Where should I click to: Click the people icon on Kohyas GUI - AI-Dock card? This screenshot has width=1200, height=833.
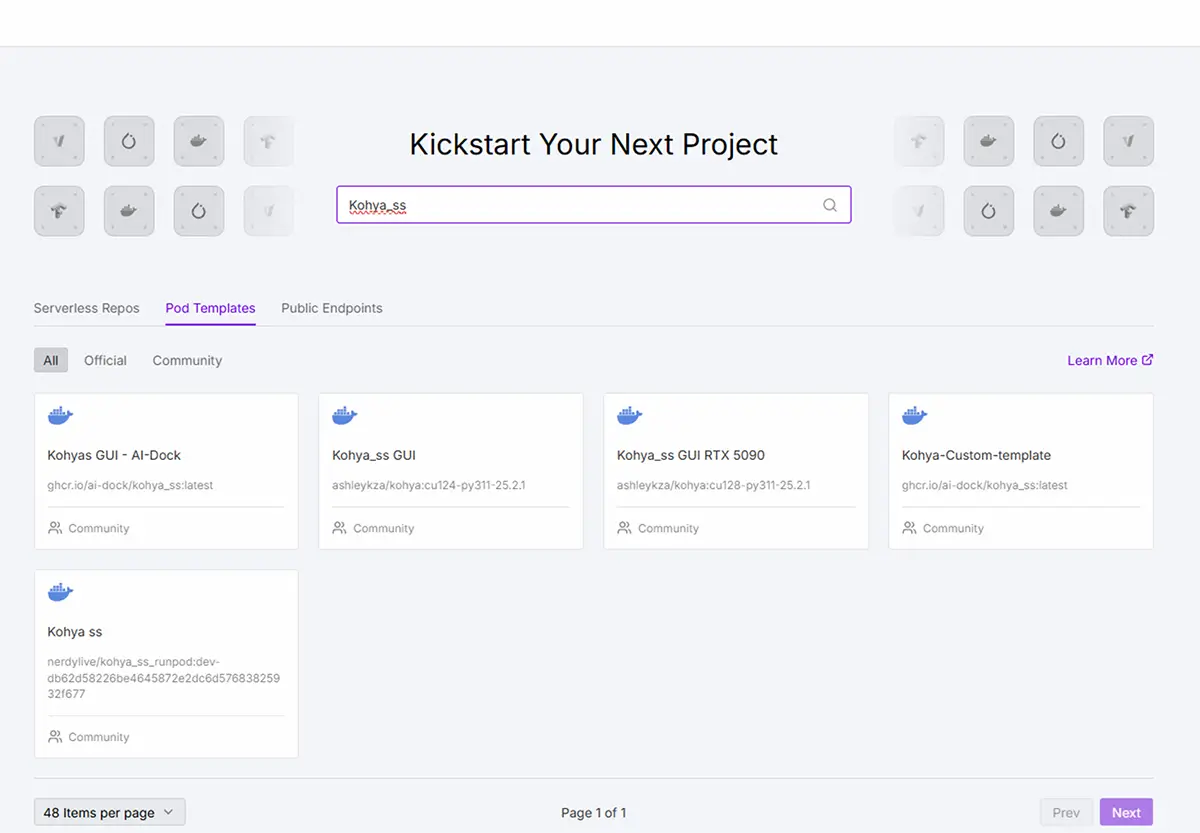point(55,528)
